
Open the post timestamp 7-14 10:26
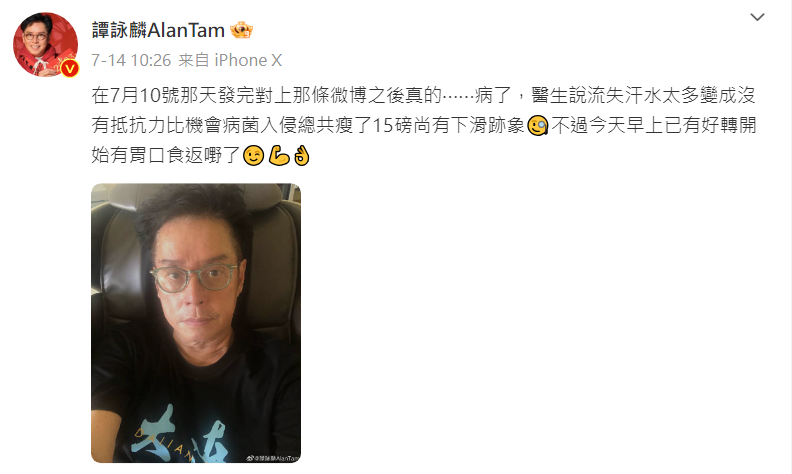pyautogui.click(x=131, y=60)
